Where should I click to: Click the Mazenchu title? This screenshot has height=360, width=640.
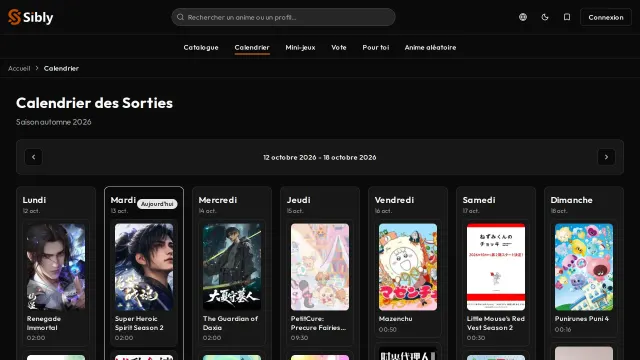[x=396, y=319]
